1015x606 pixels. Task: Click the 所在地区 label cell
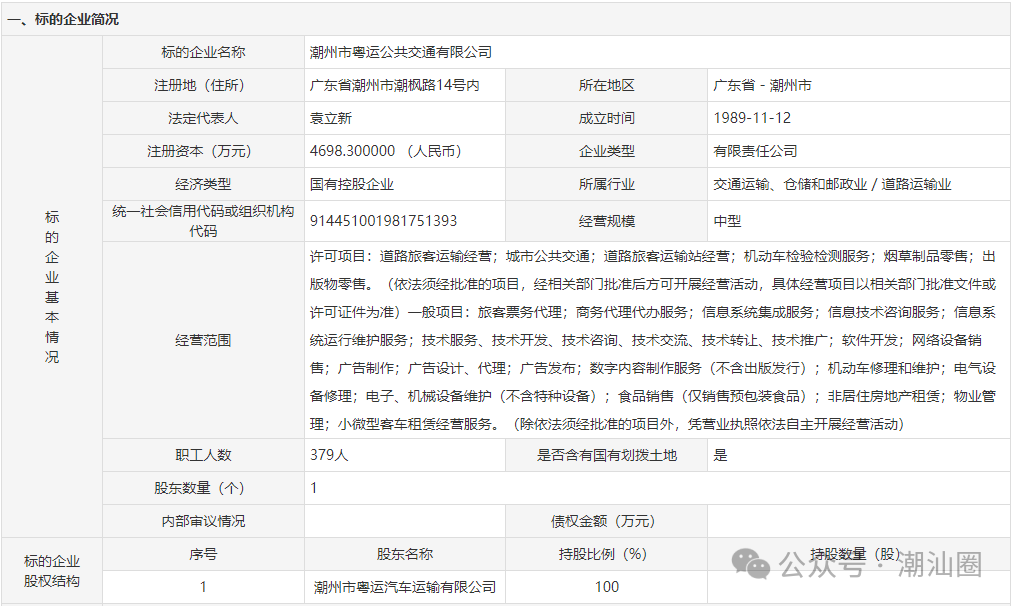[x=607, y=85]
